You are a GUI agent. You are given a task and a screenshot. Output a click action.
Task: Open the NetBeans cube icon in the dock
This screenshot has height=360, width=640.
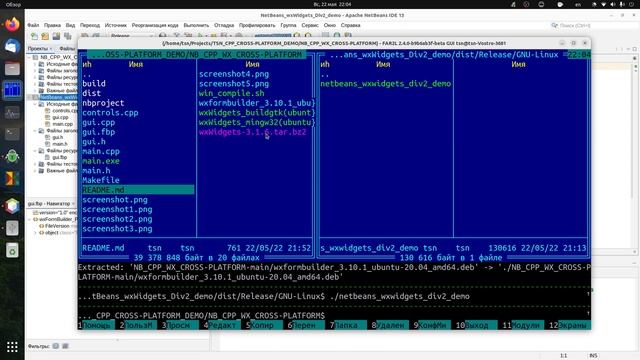12,206
